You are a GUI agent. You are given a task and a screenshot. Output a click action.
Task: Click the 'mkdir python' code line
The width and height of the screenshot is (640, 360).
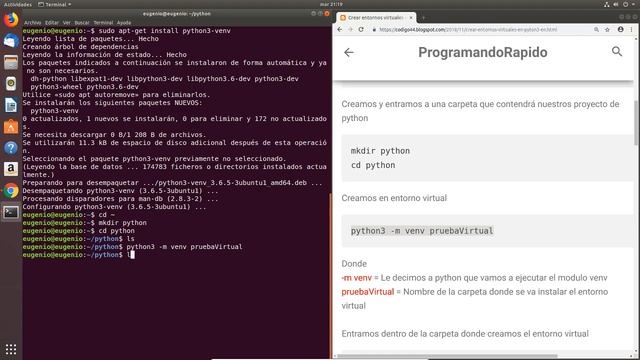(x=380, y=151)
